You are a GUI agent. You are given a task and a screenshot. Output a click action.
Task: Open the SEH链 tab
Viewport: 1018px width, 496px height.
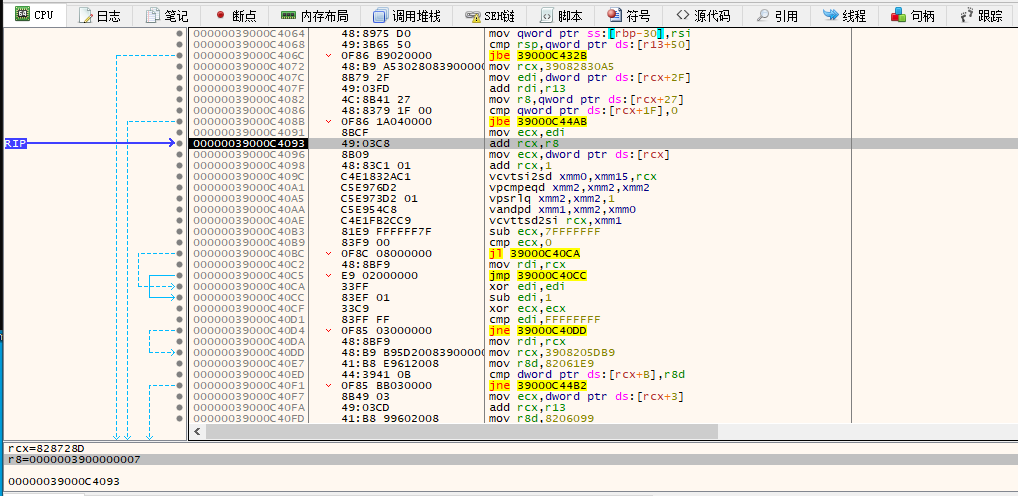point(491,16)
